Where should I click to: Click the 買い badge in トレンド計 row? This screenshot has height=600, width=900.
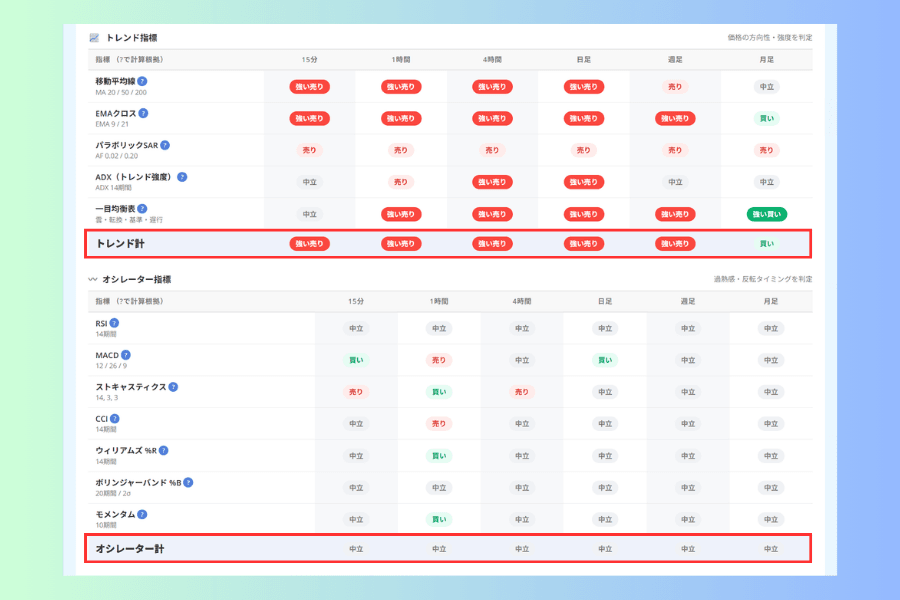tap(767, 244)
